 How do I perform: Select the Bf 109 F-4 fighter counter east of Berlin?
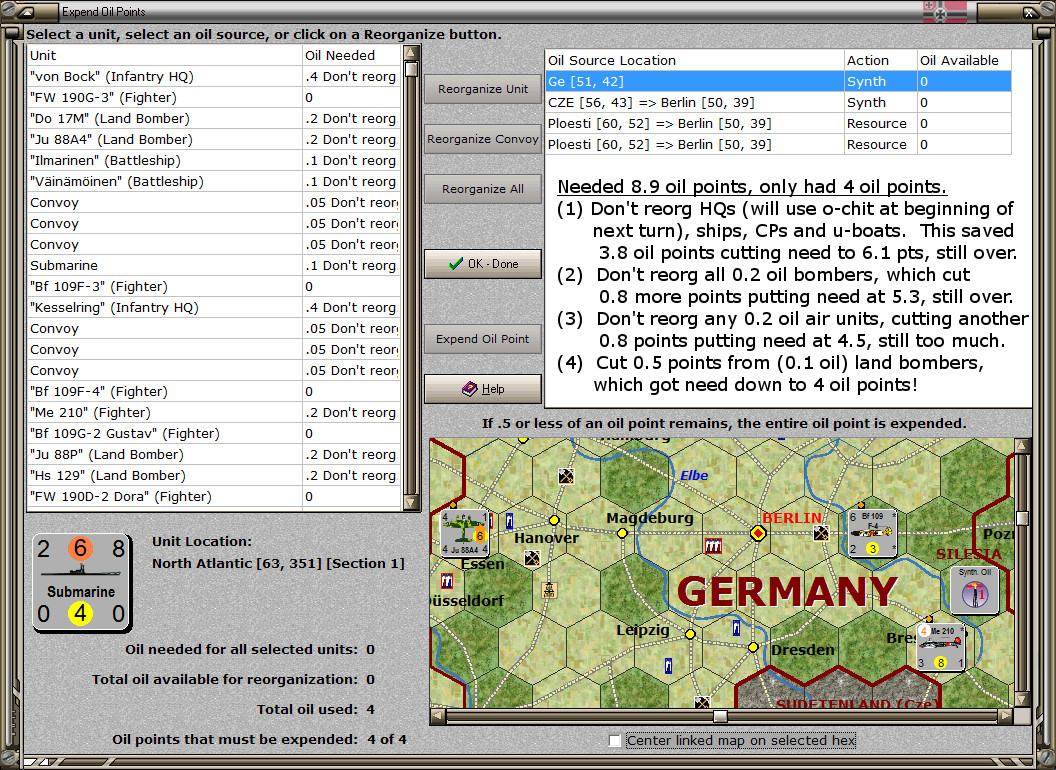[872, 533]
